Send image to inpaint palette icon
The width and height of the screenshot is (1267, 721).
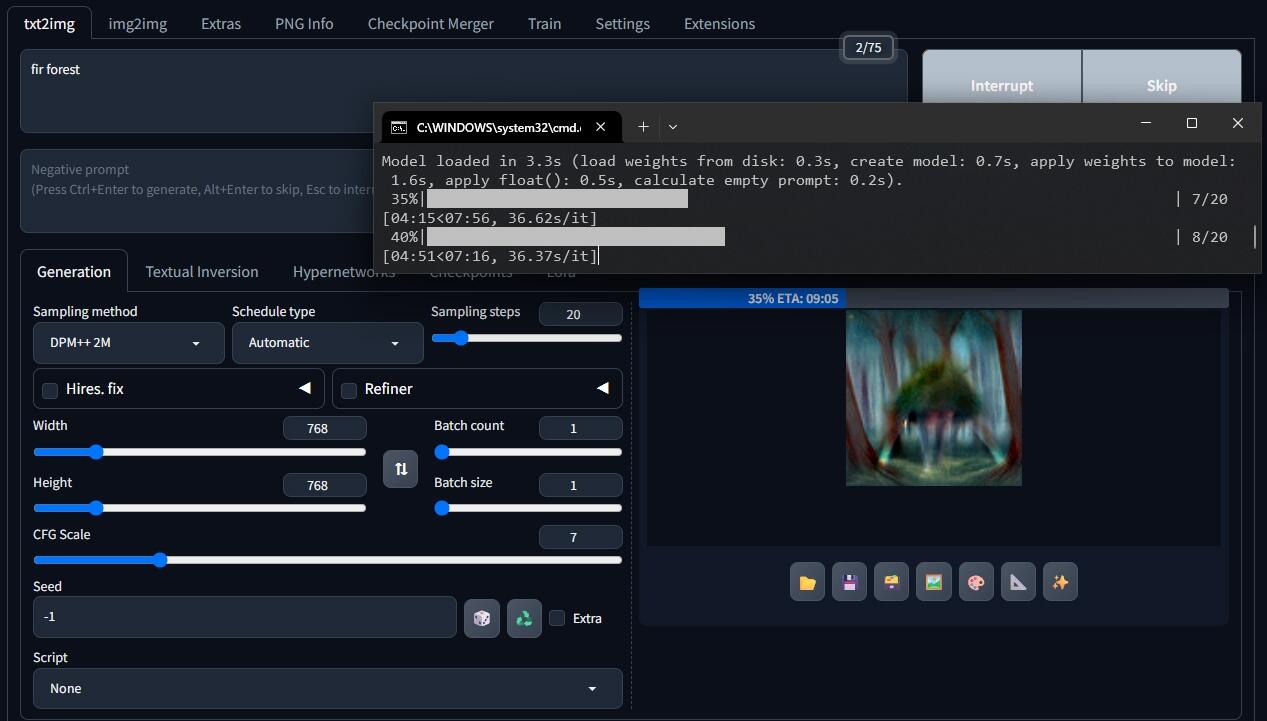click(x=976, y=582)
